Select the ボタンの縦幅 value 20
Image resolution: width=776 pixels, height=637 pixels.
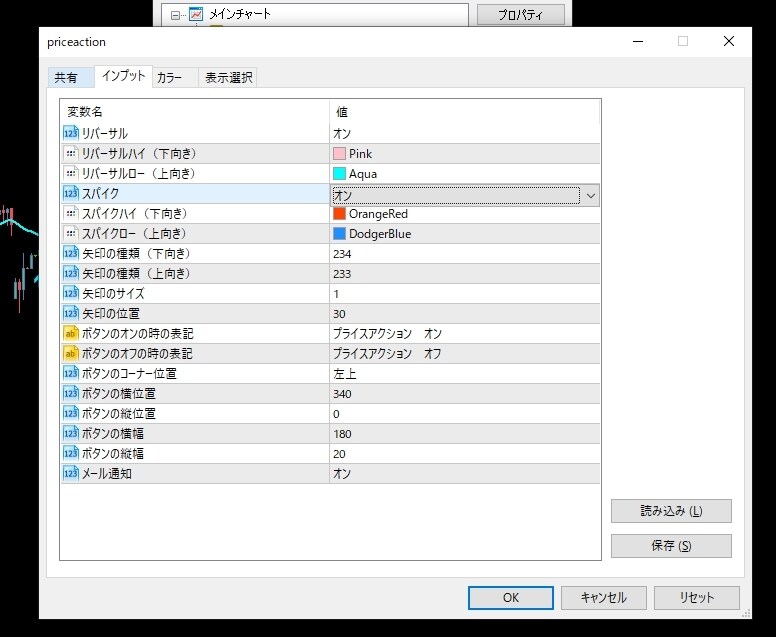coord(340,454)
